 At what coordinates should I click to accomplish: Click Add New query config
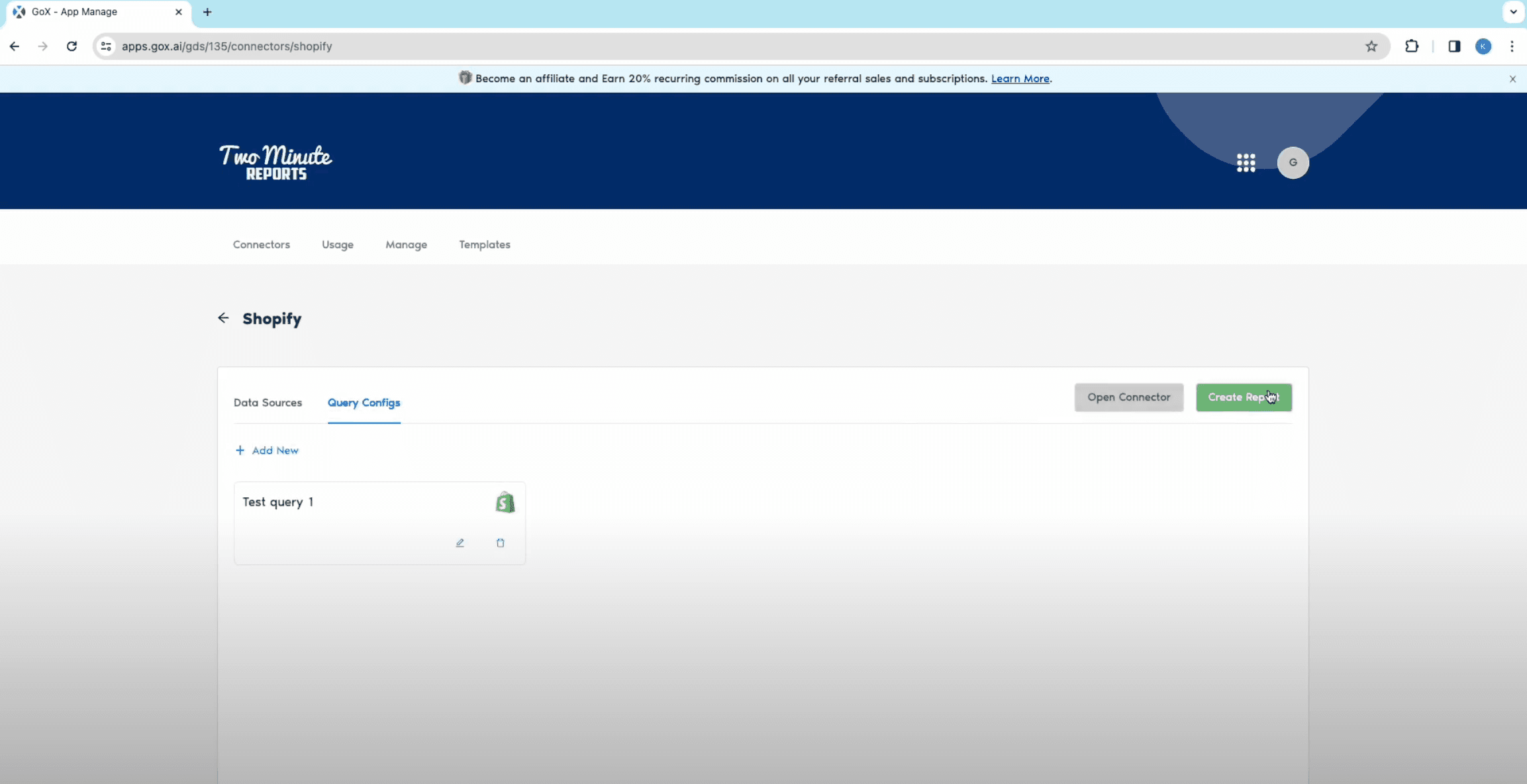(x=268, y=450)
